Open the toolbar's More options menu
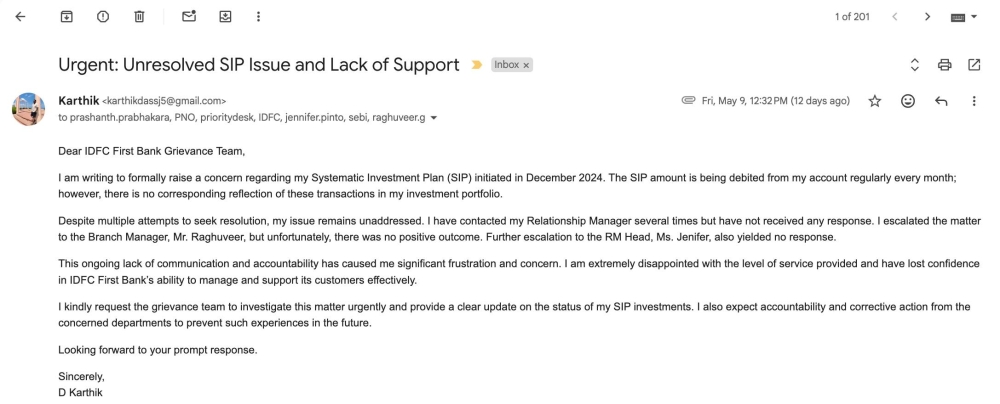 259,17
